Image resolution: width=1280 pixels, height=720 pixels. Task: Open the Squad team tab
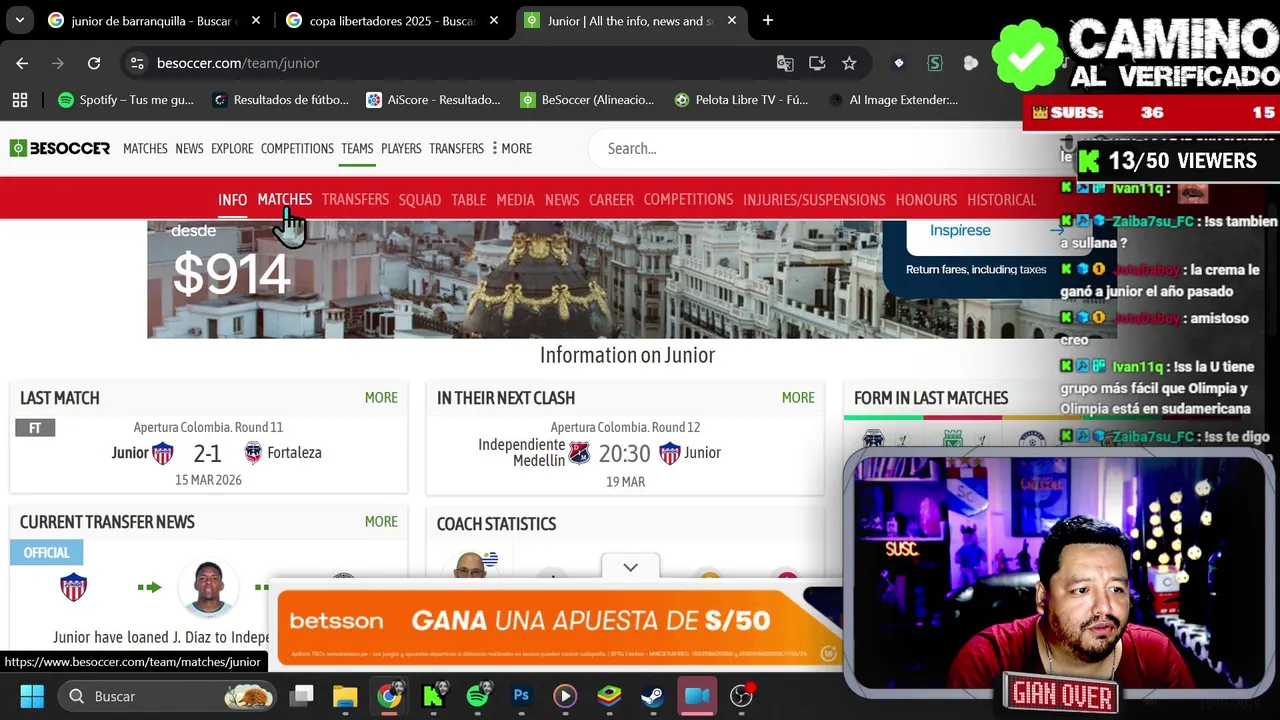tap(420, 200)
